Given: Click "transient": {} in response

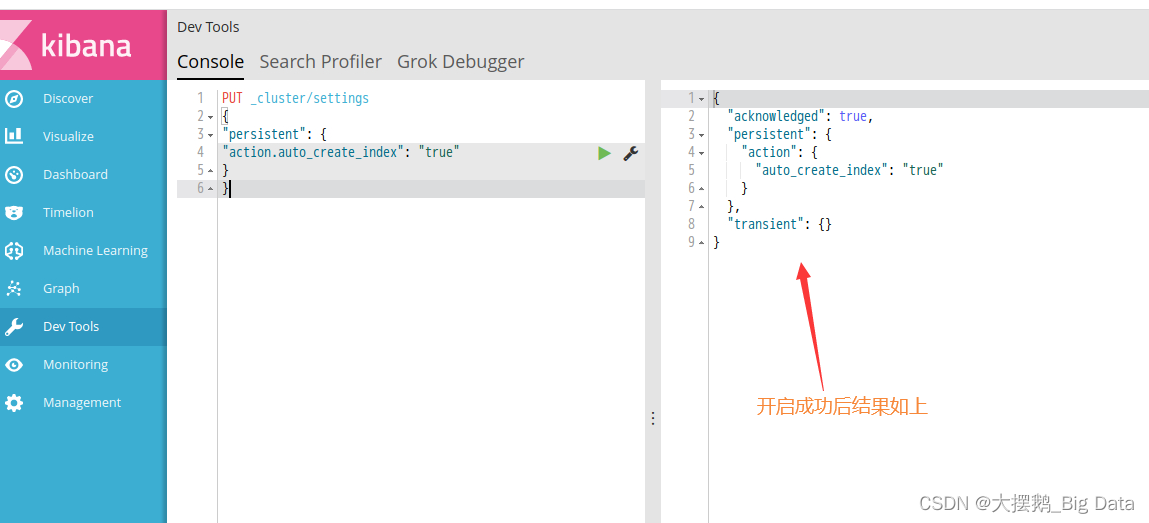Looking at the screenshot, I should 780,225.
